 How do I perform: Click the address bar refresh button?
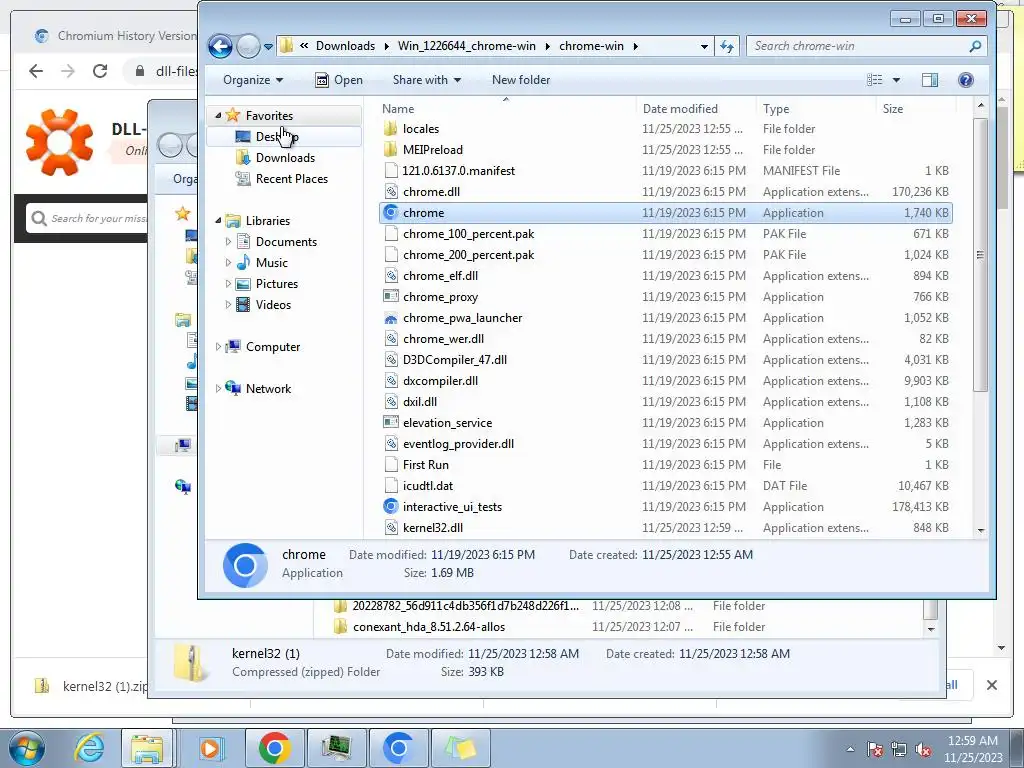(x=726, y=46)
